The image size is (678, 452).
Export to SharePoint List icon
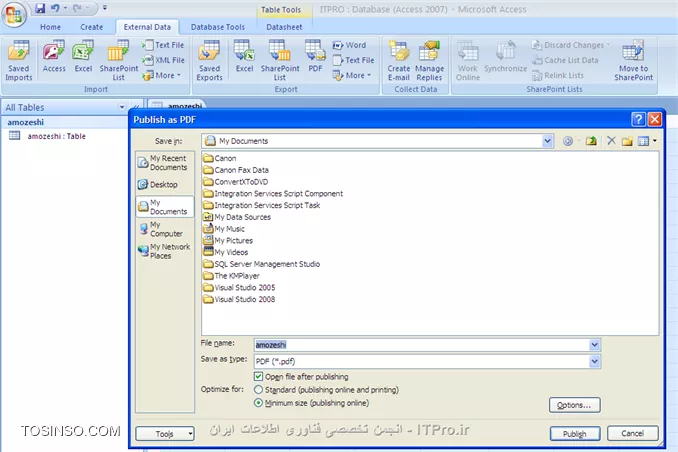click(x=280, y=60)
